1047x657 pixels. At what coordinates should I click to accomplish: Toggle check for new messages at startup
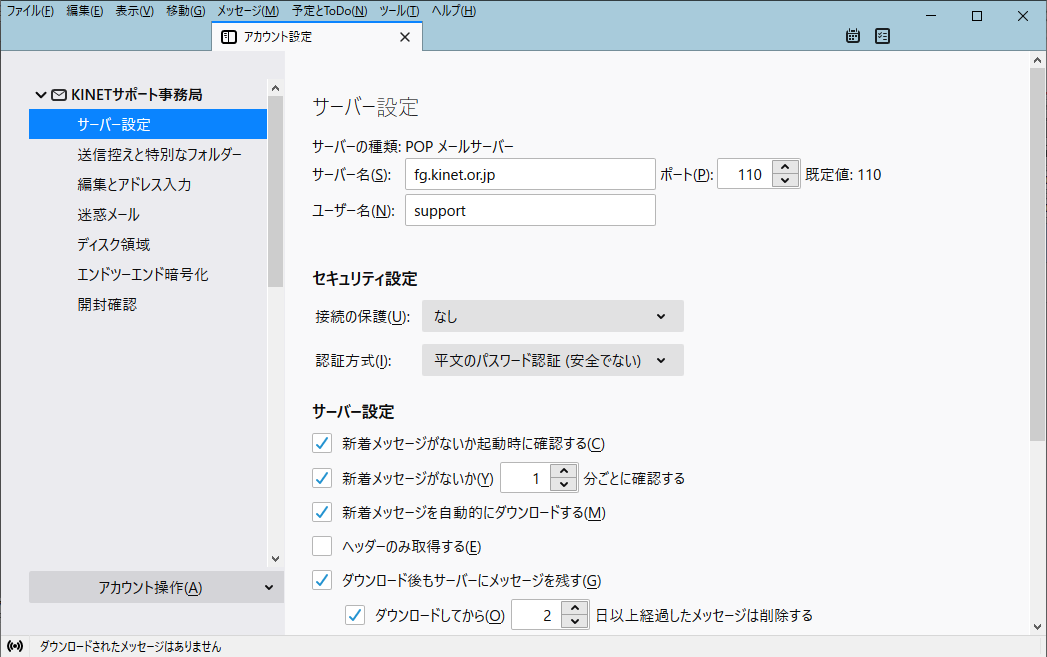tap(322, 443)
